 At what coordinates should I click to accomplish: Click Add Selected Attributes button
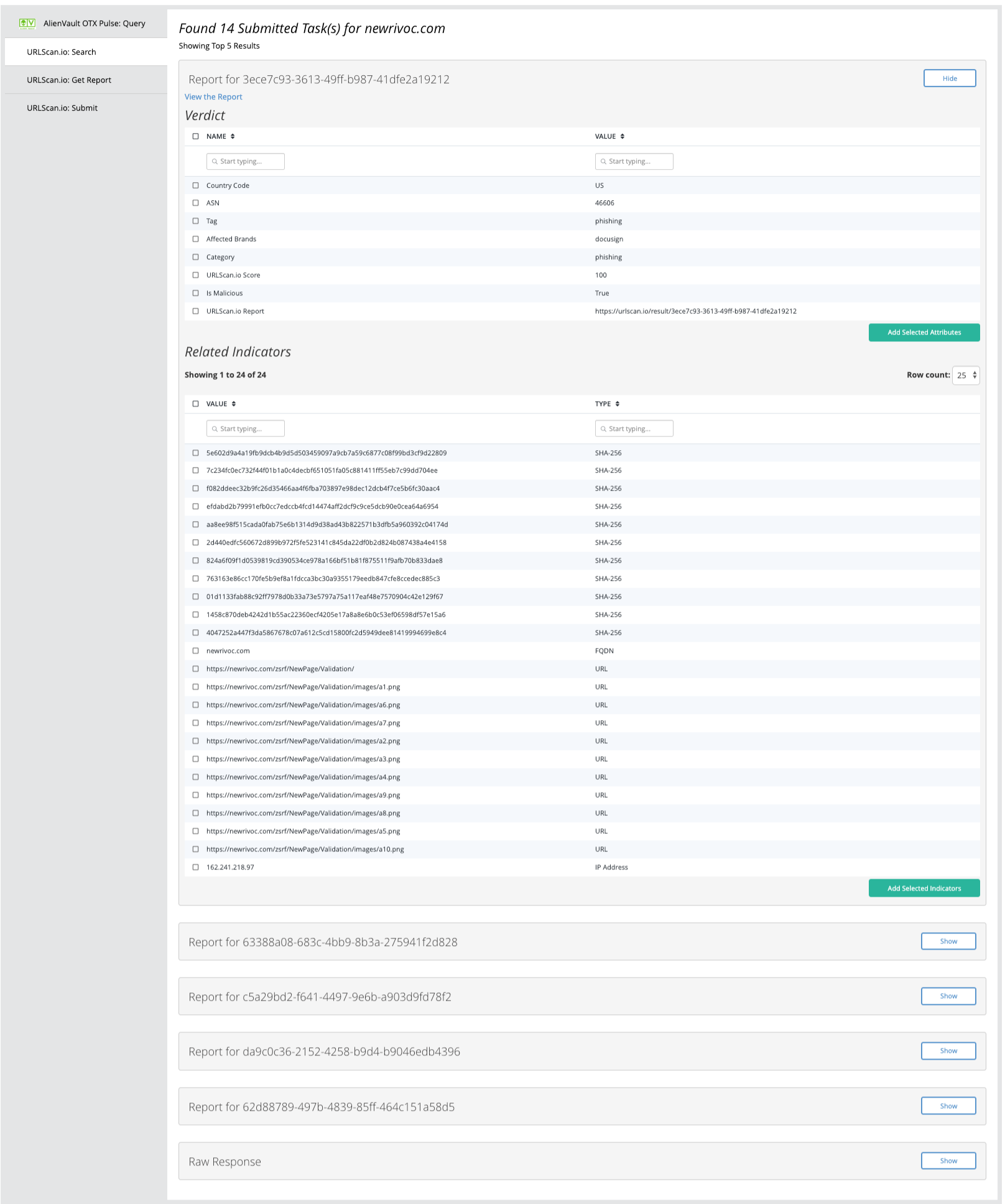pos(924,332)
